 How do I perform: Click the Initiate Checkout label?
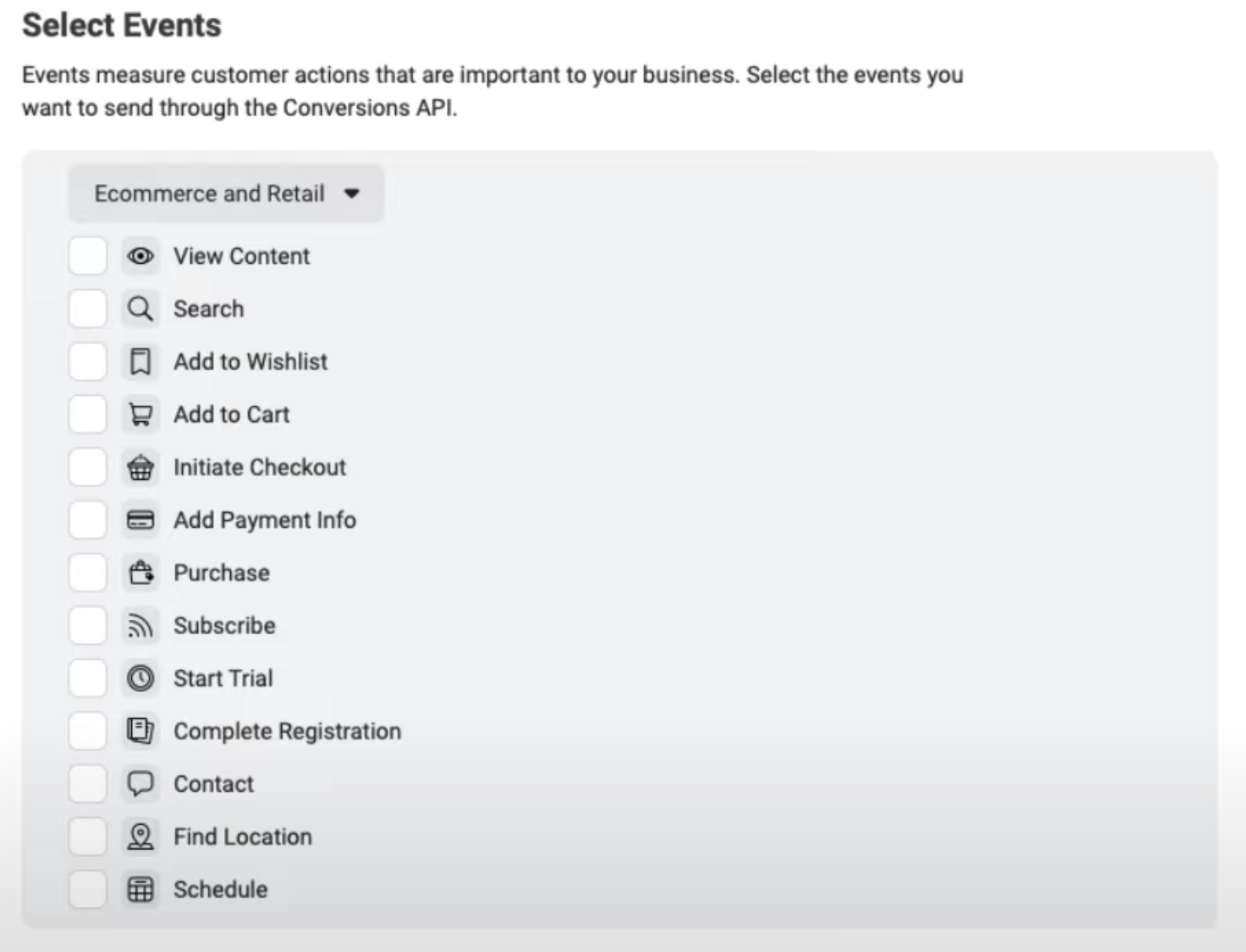259,467
